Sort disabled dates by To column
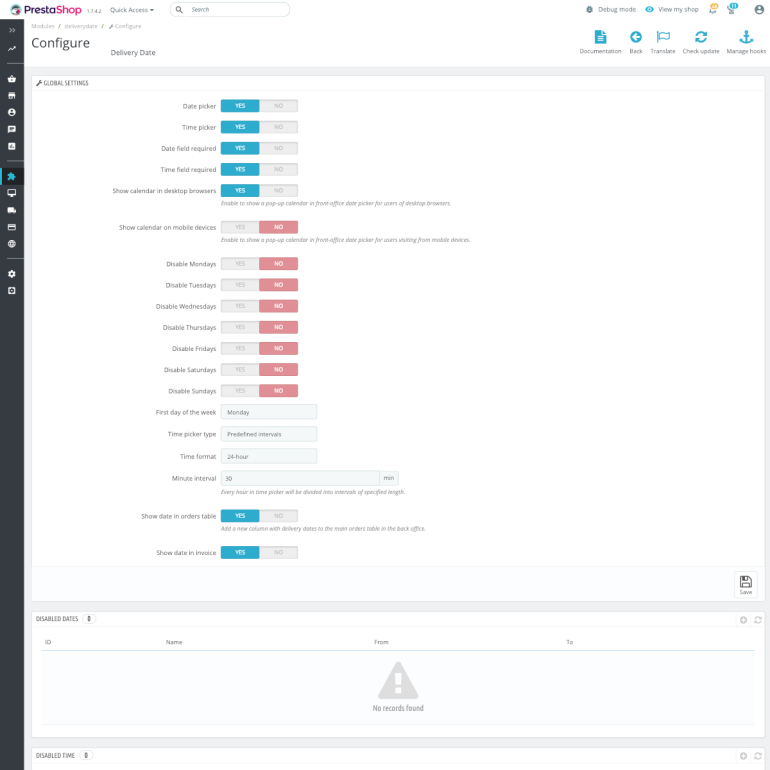This screenshot has width=770, height=770. (570, 642)
